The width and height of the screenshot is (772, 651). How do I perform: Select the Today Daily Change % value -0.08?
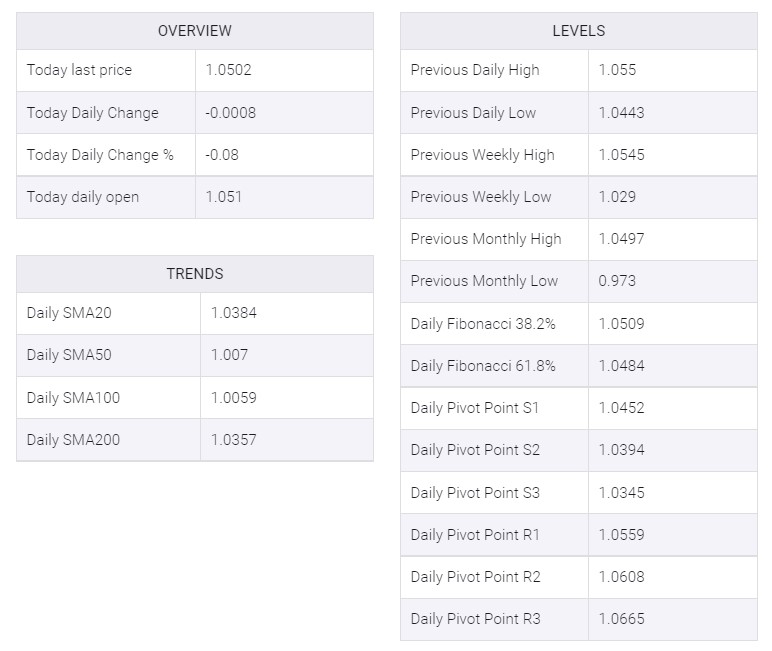pos(222,155)
